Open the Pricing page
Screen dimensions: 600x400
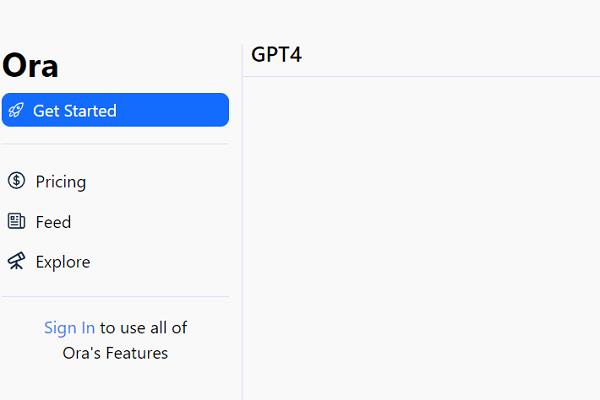click(60, 181)
